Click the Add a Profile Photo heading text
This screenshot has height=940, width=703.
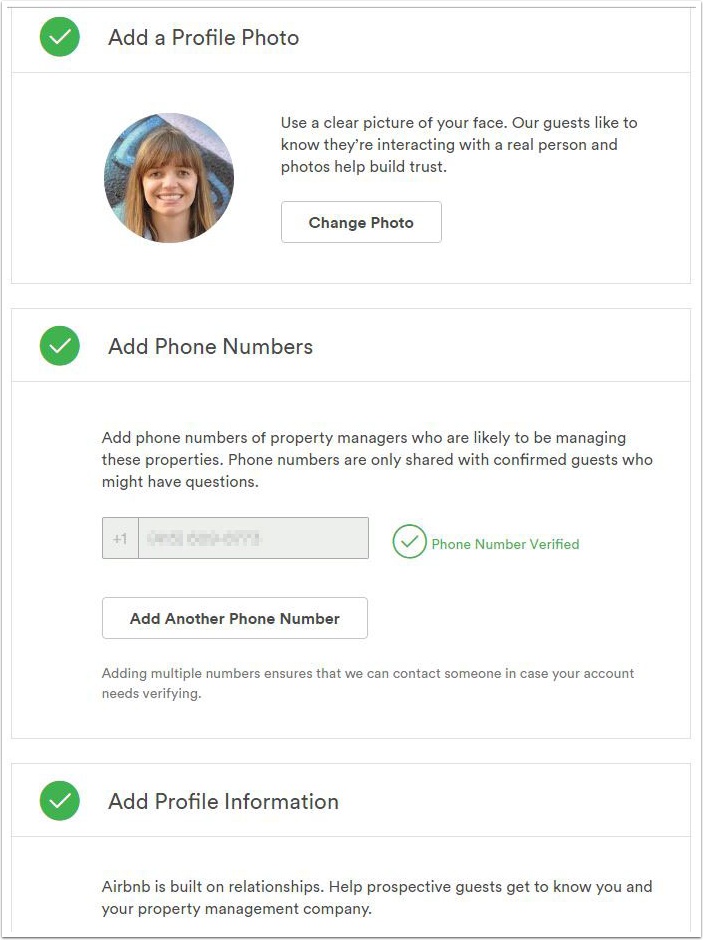point(204,38)
